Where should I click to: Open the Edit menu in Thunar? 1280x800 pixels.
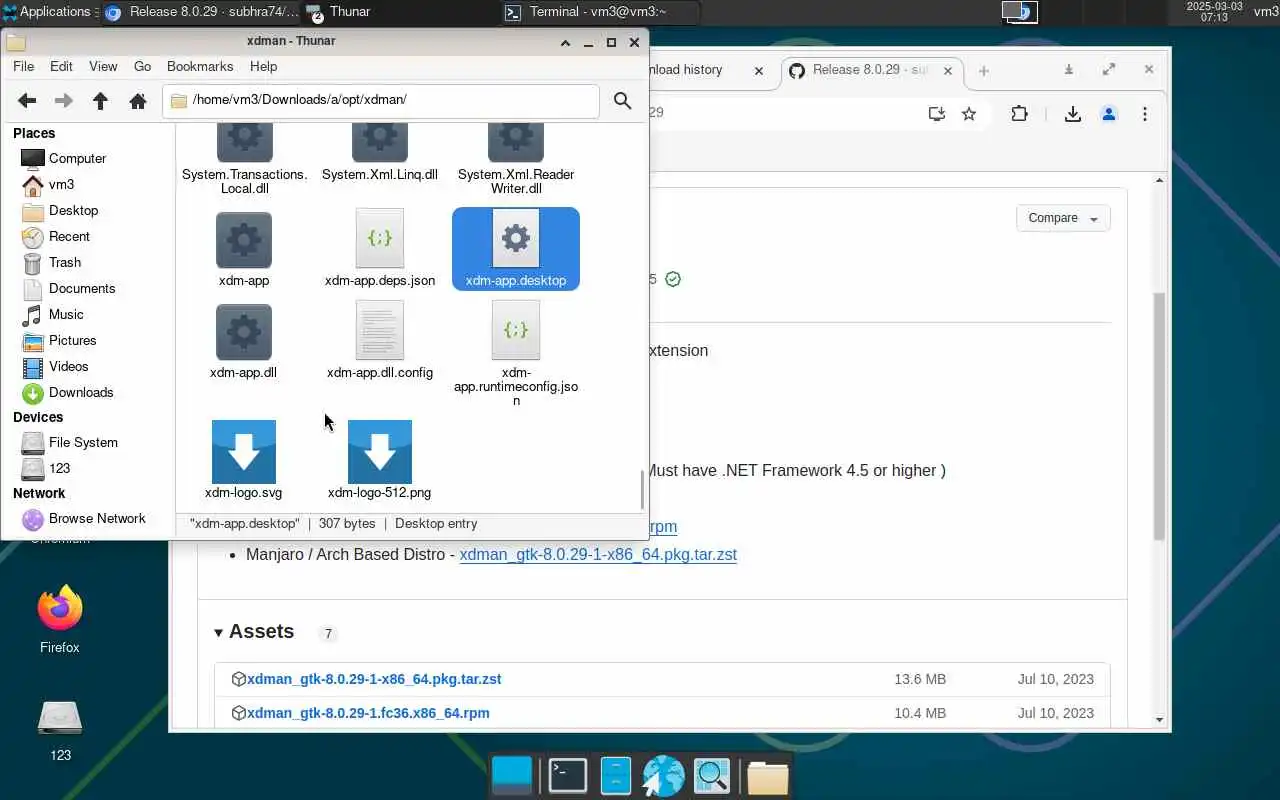point(61,66)
